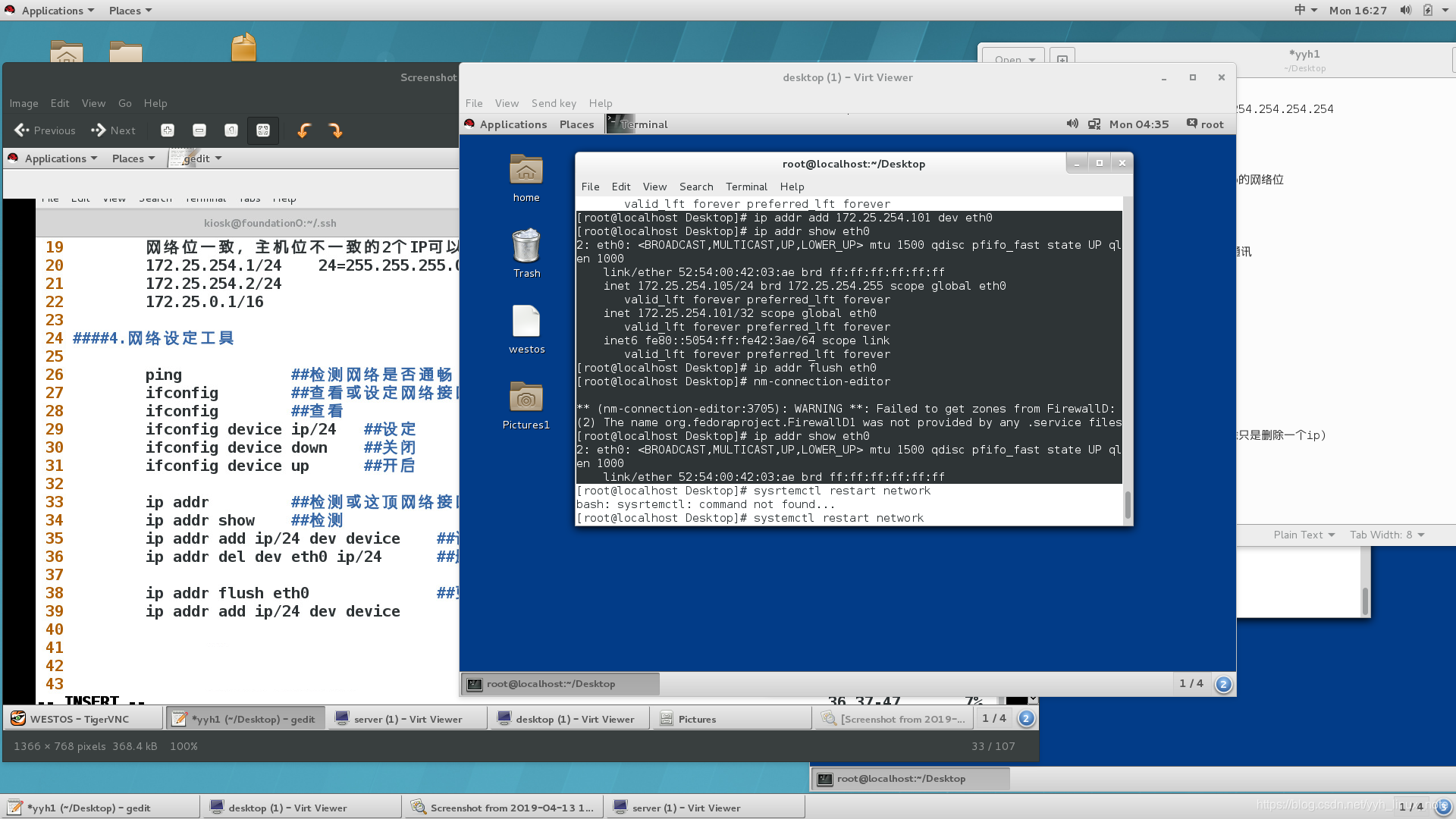Screen dimensions: 1456x819
Task: Click volume icon in guest panel
Action: [x=1072, y=124]
